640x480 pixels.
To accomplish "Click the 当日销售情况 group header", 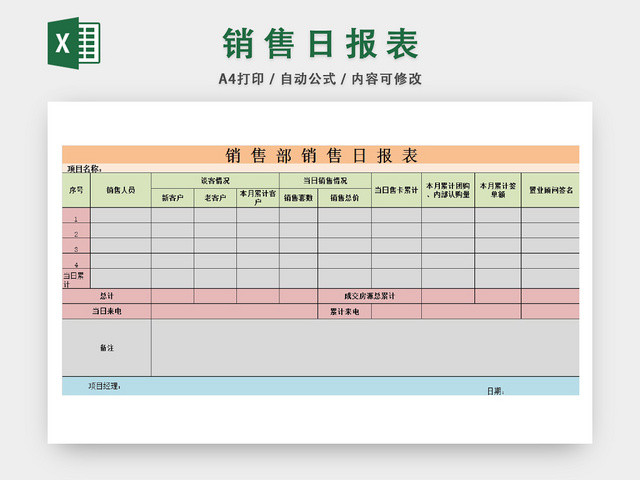I will pos(325,180).
